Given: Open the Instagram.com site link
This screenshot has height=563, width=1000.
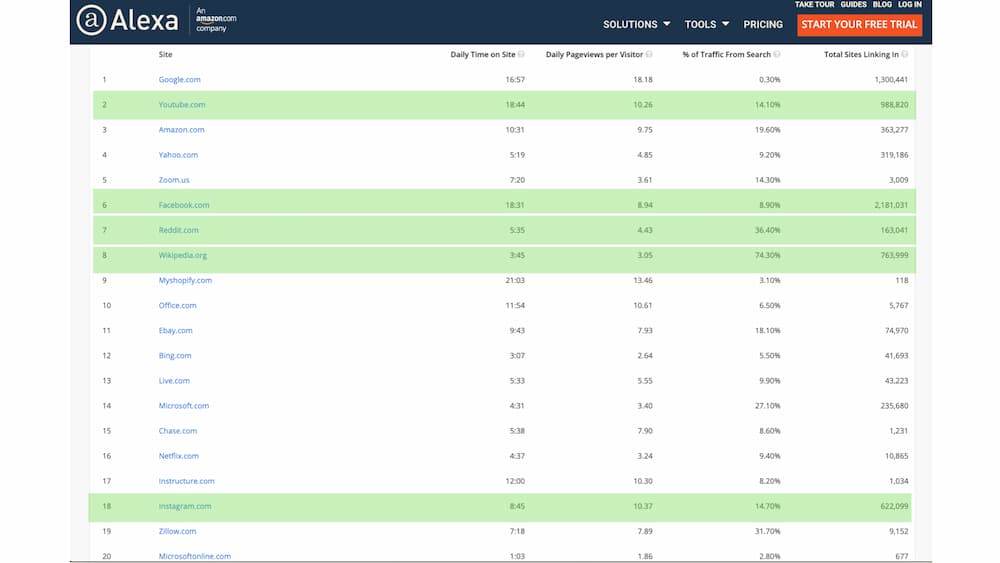Looking at the screenshot, I should click(184, 506).
